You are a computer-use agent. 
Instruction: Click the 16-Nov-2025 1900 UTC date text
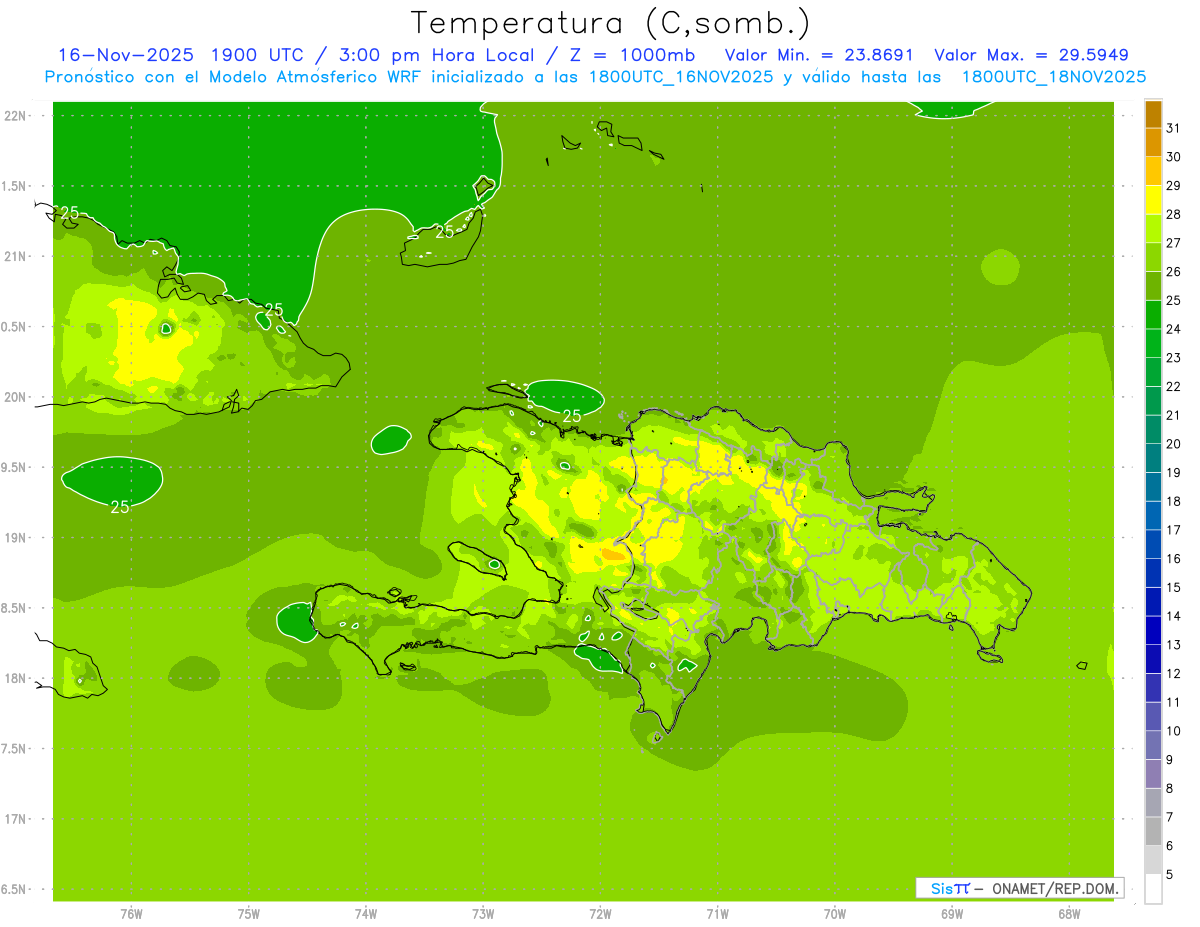point(181,55)
